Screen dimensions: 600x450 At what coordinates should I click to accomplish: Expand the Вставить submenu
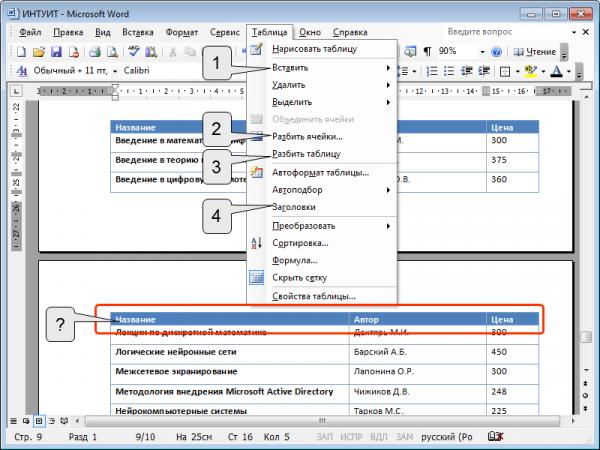coord(322,68)
